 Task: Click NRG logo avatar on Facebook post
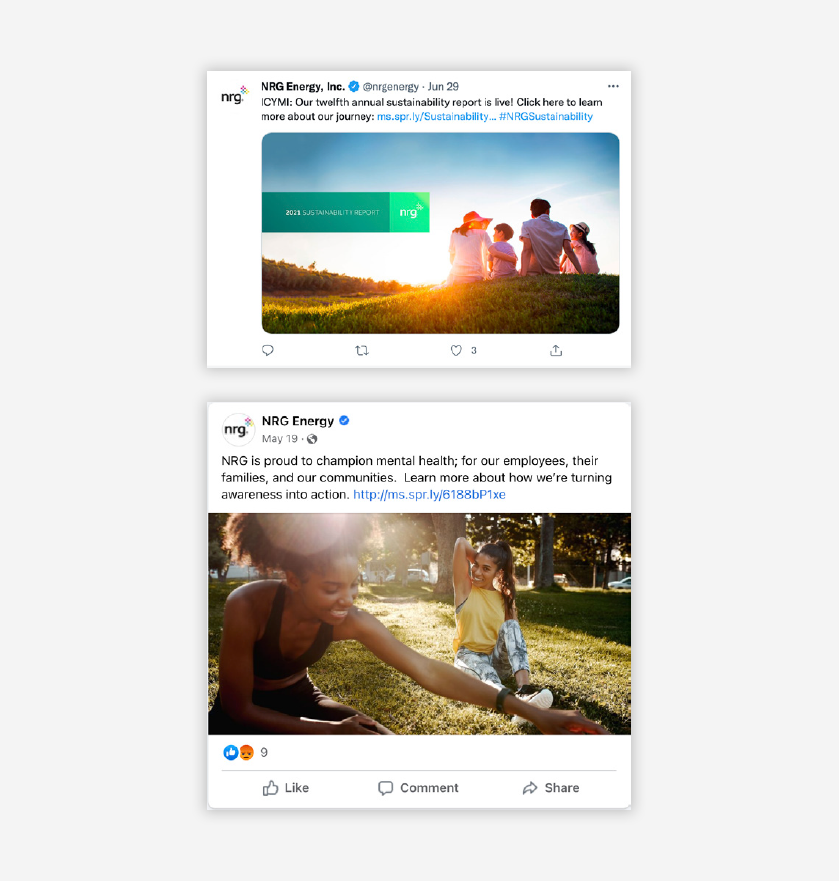click(237, 429)
